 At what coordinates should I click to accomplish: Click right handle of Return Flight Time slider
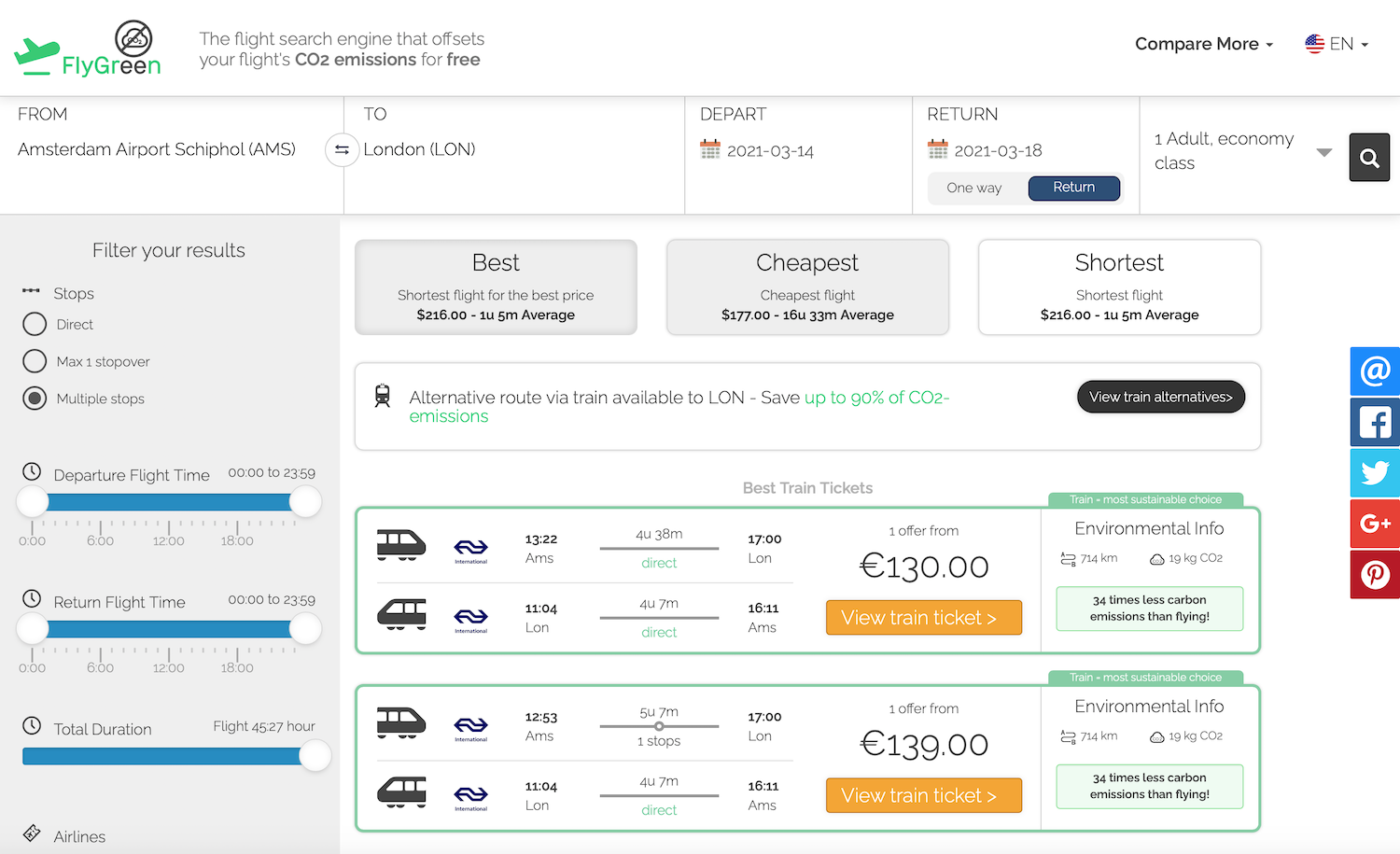[305, 629]
